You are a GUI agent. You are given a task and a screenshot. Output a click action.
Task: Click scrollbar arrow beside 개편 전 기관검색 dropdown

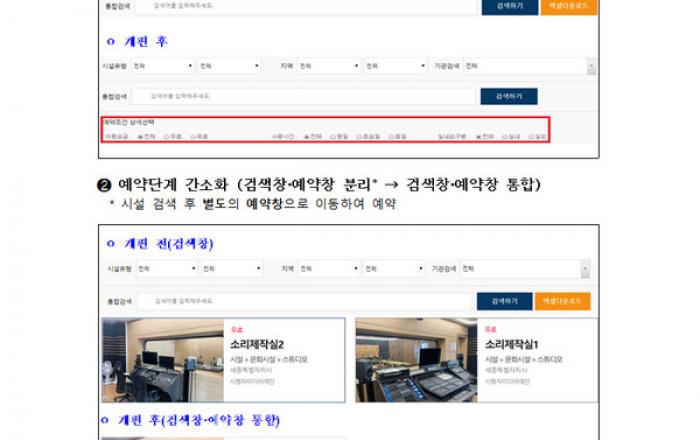[585, 269]
